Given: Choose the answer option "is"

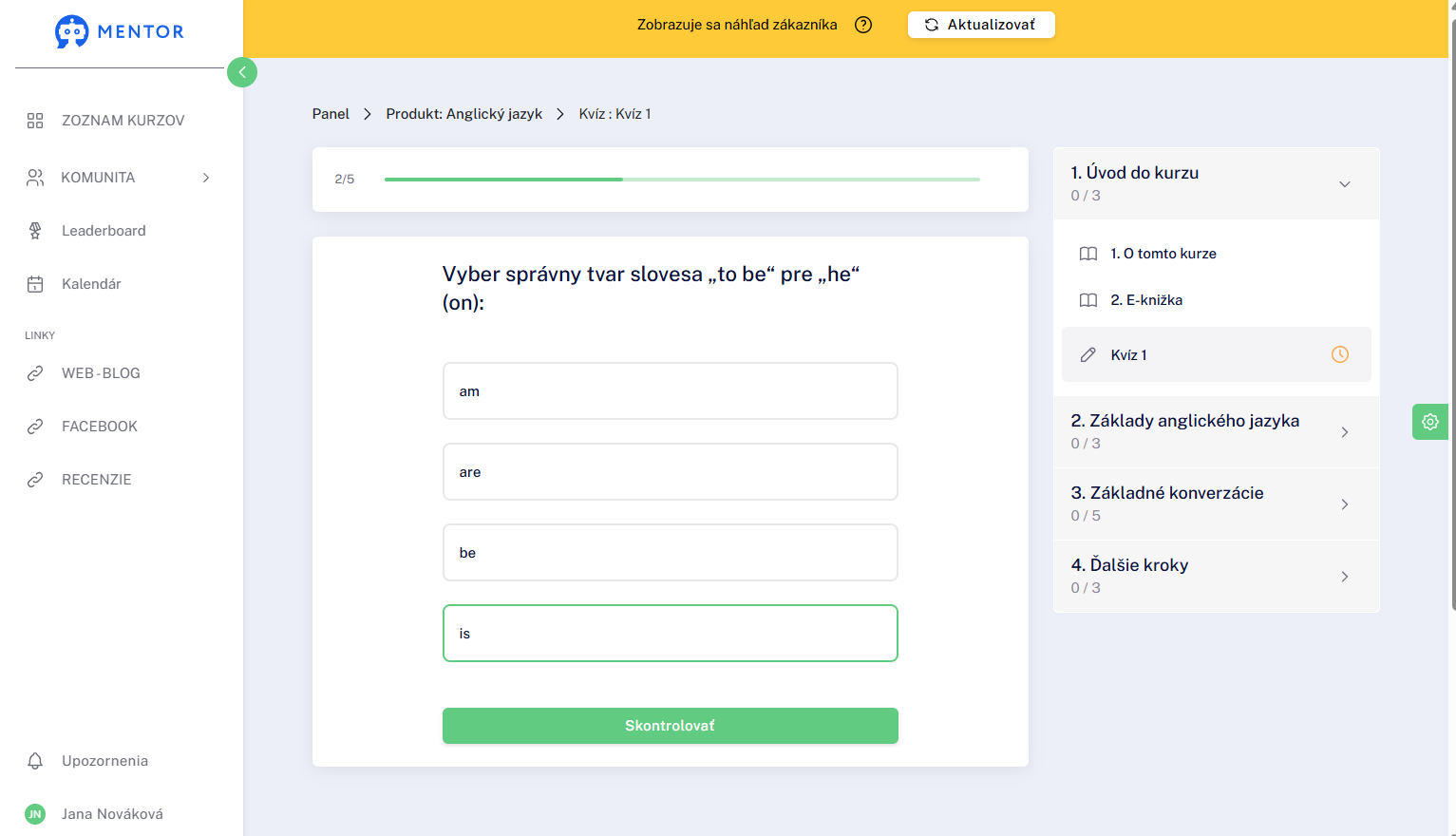Looking at the screenshot, I should 671,634.
